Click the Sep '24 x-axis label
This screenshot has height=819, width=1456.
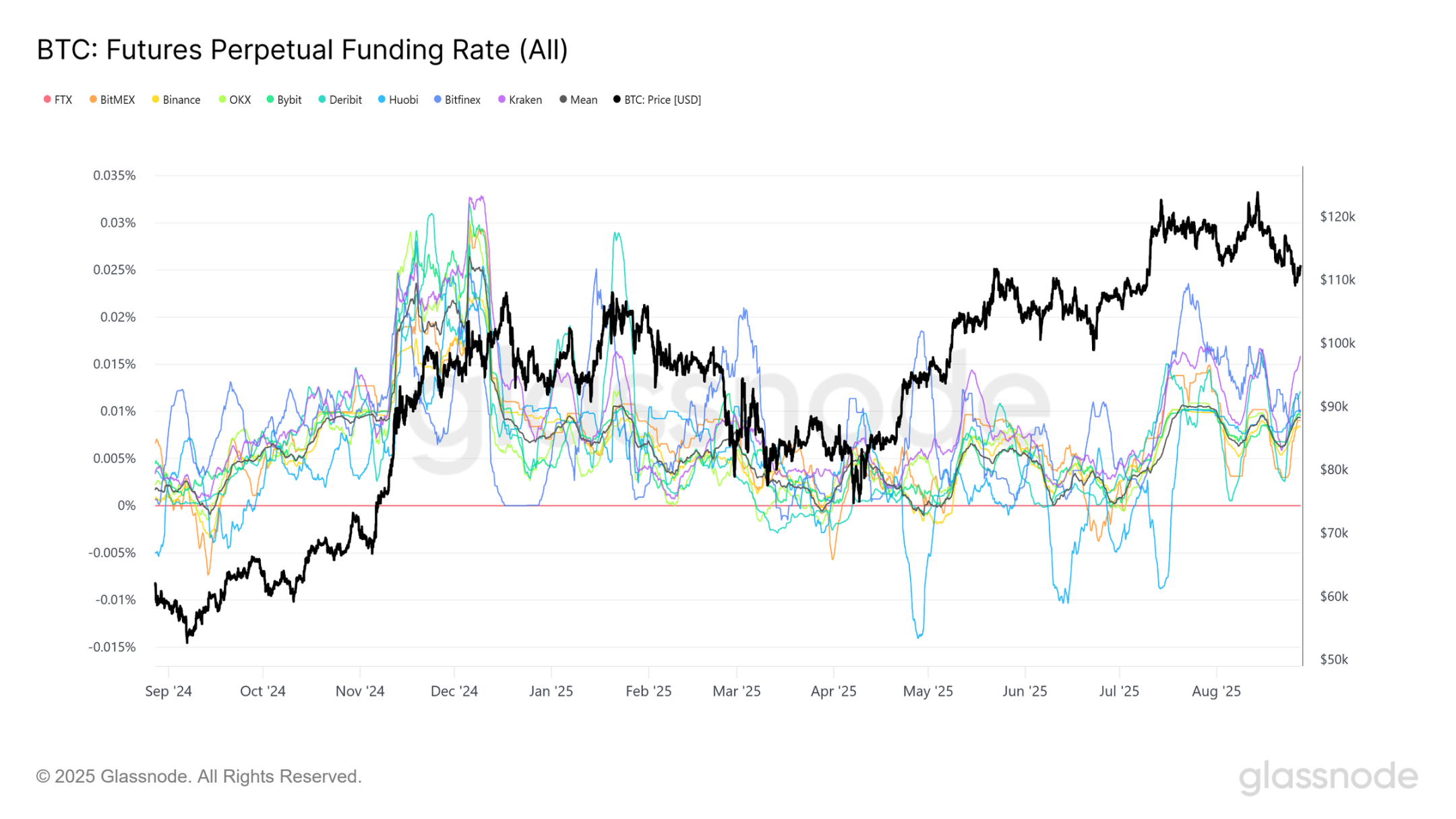click(169, 691)
